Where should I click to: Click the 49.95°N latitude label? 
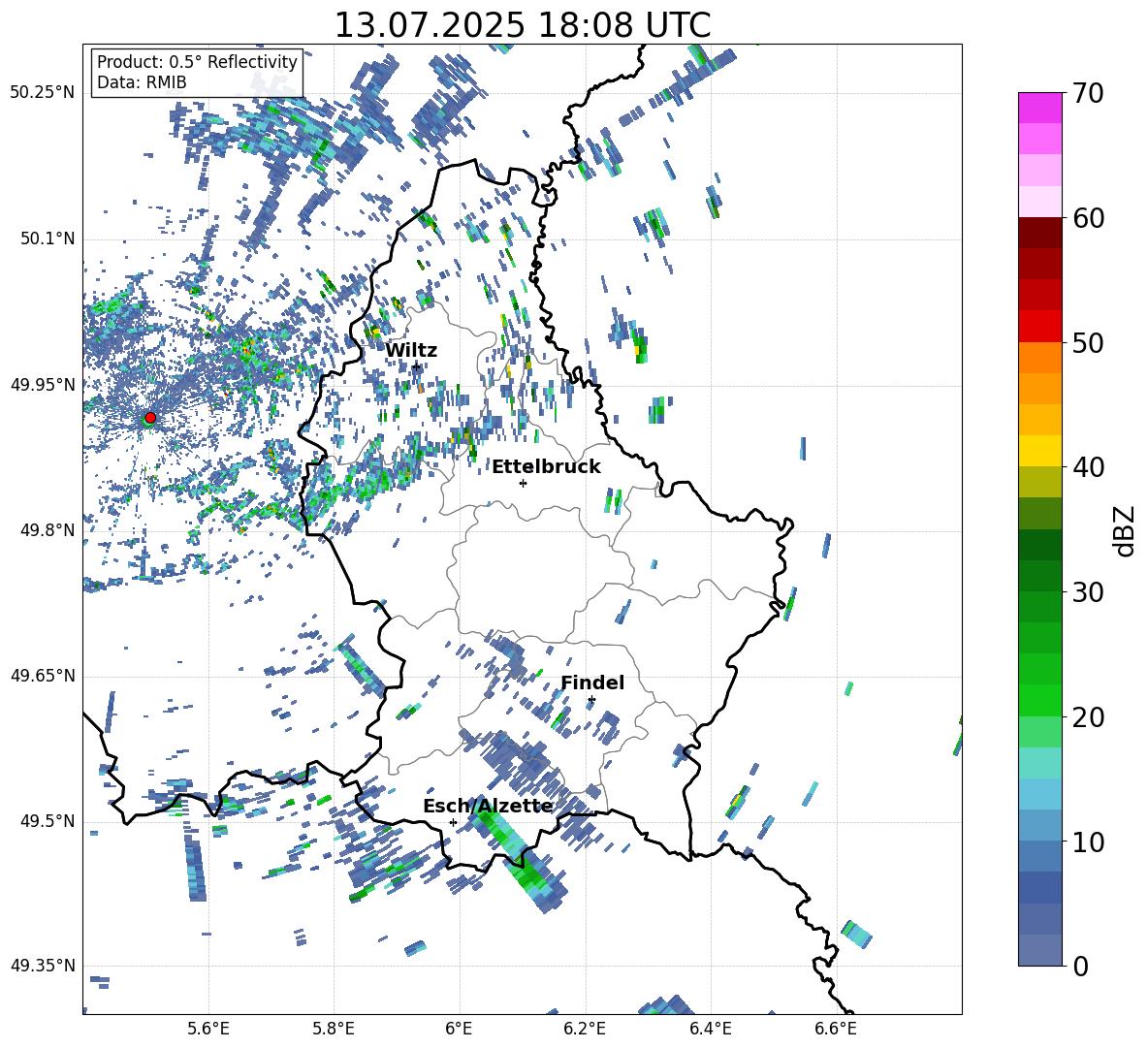[43, 384]
